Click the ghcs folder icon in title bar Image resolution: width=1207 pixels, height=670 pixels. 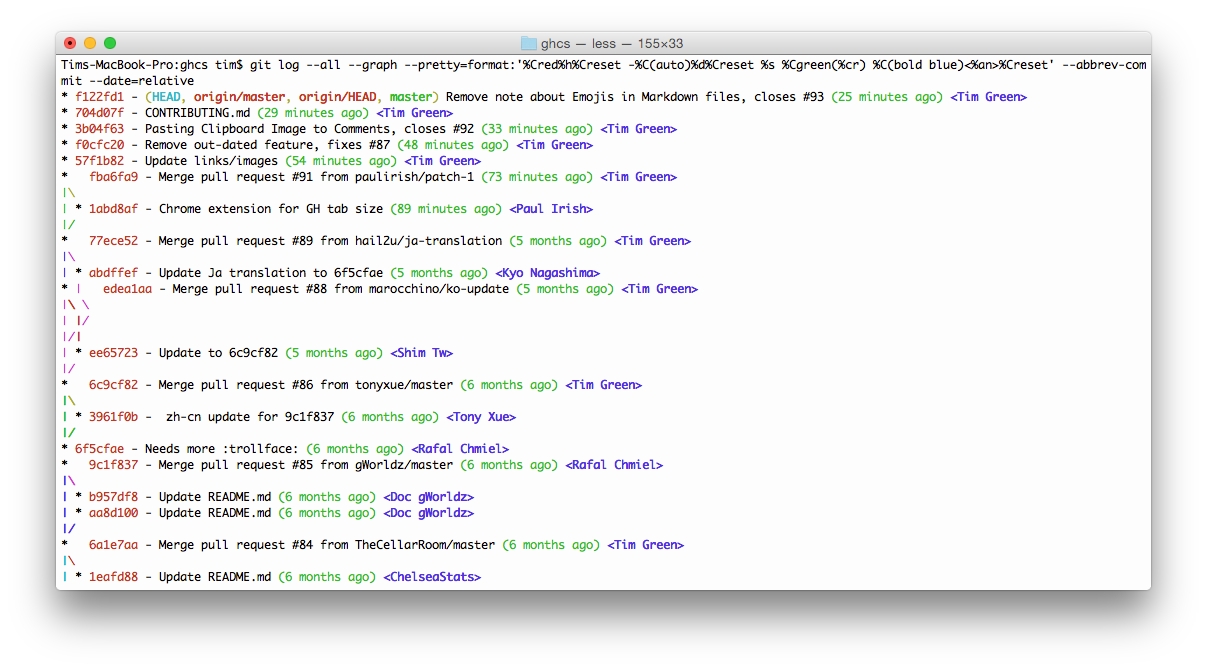pos(529,43)
